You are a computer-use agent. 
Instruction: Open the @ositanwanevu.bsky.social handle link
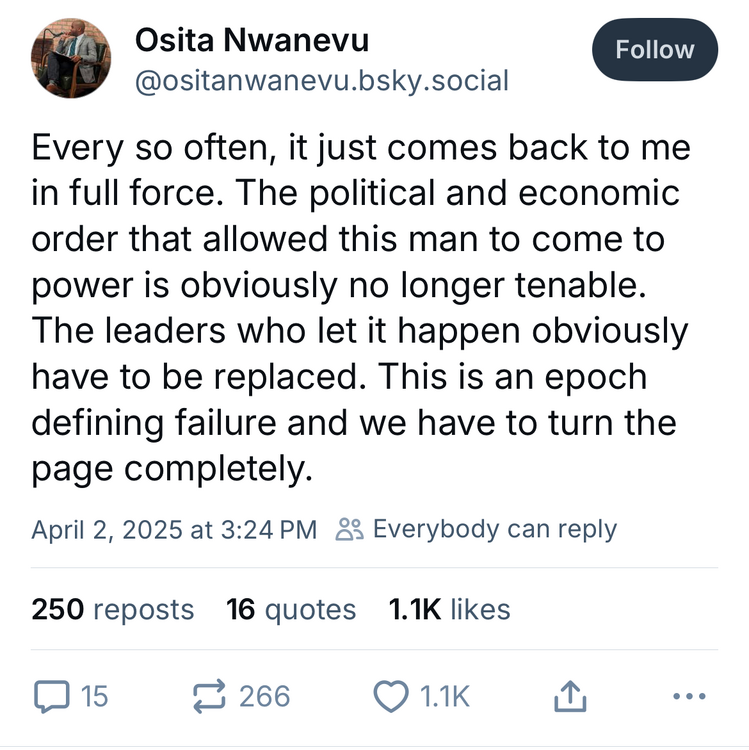point(321,80)
